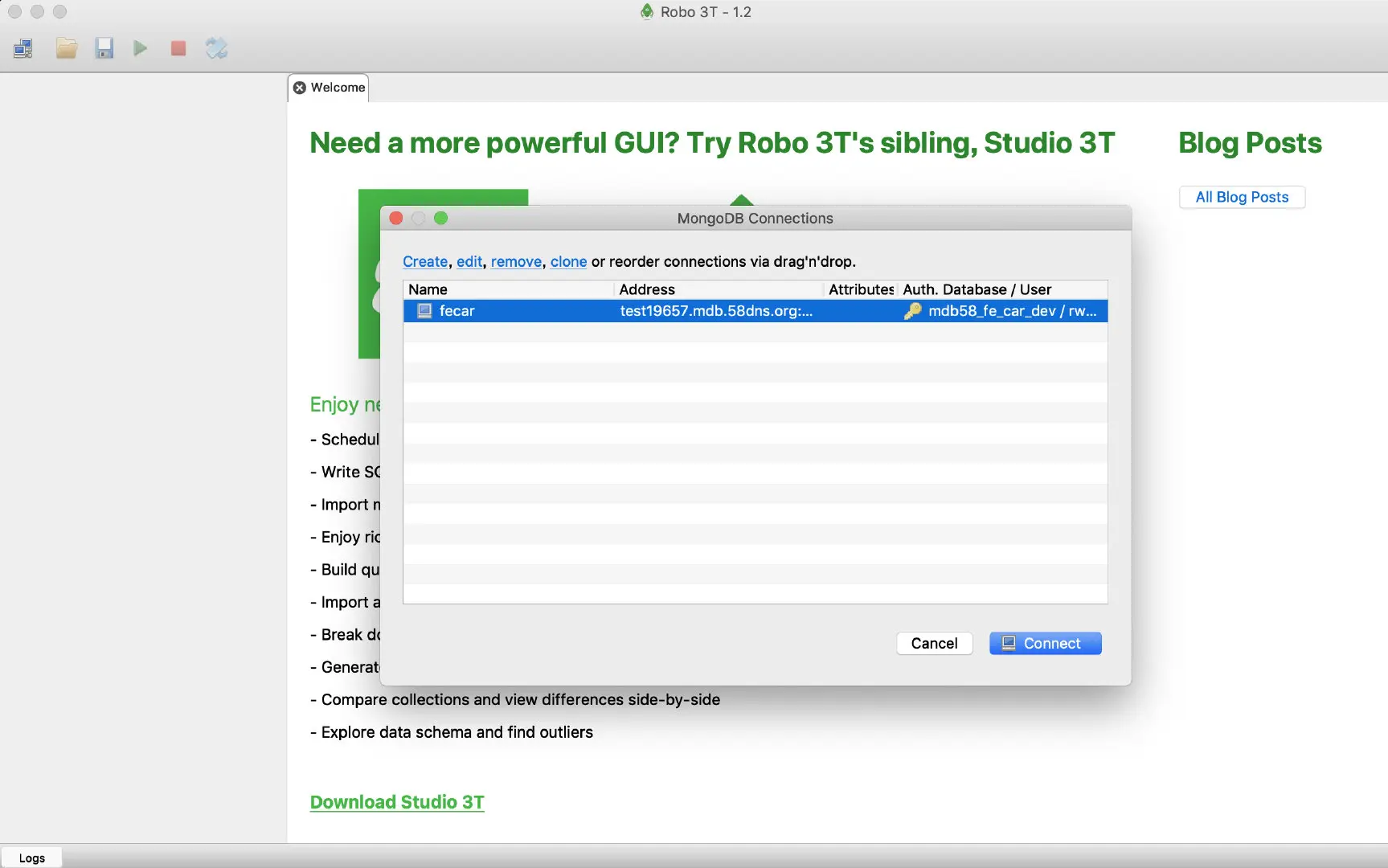1388x868 pixels.
Task: Click the Create connection link
Action: 425,262
